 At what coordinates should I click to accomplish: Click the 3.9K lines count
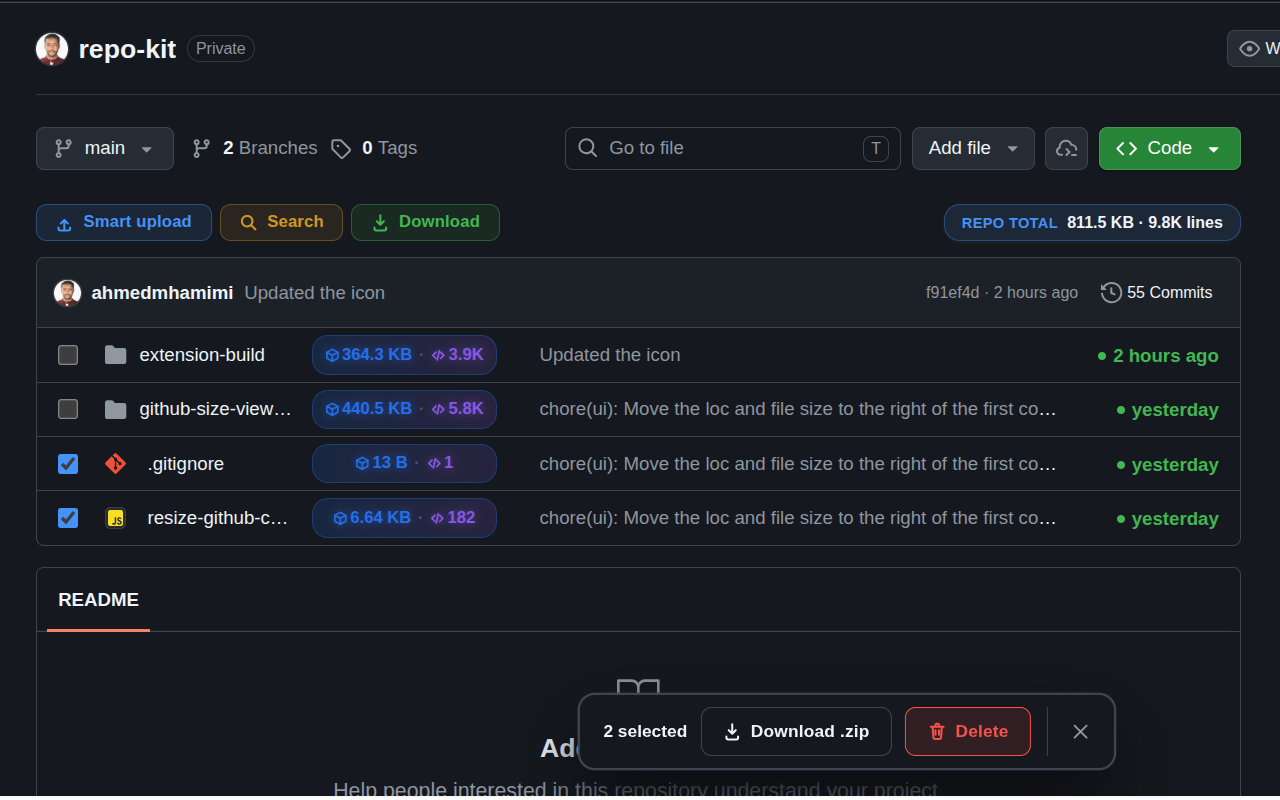[457, 354]
